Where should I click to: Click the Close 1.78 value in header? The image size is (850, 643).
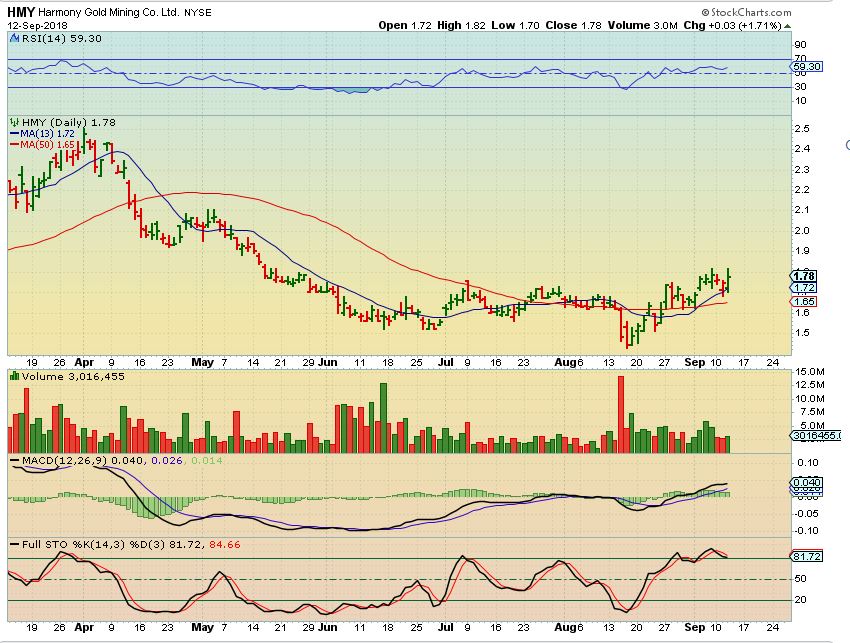coord(574,25)
